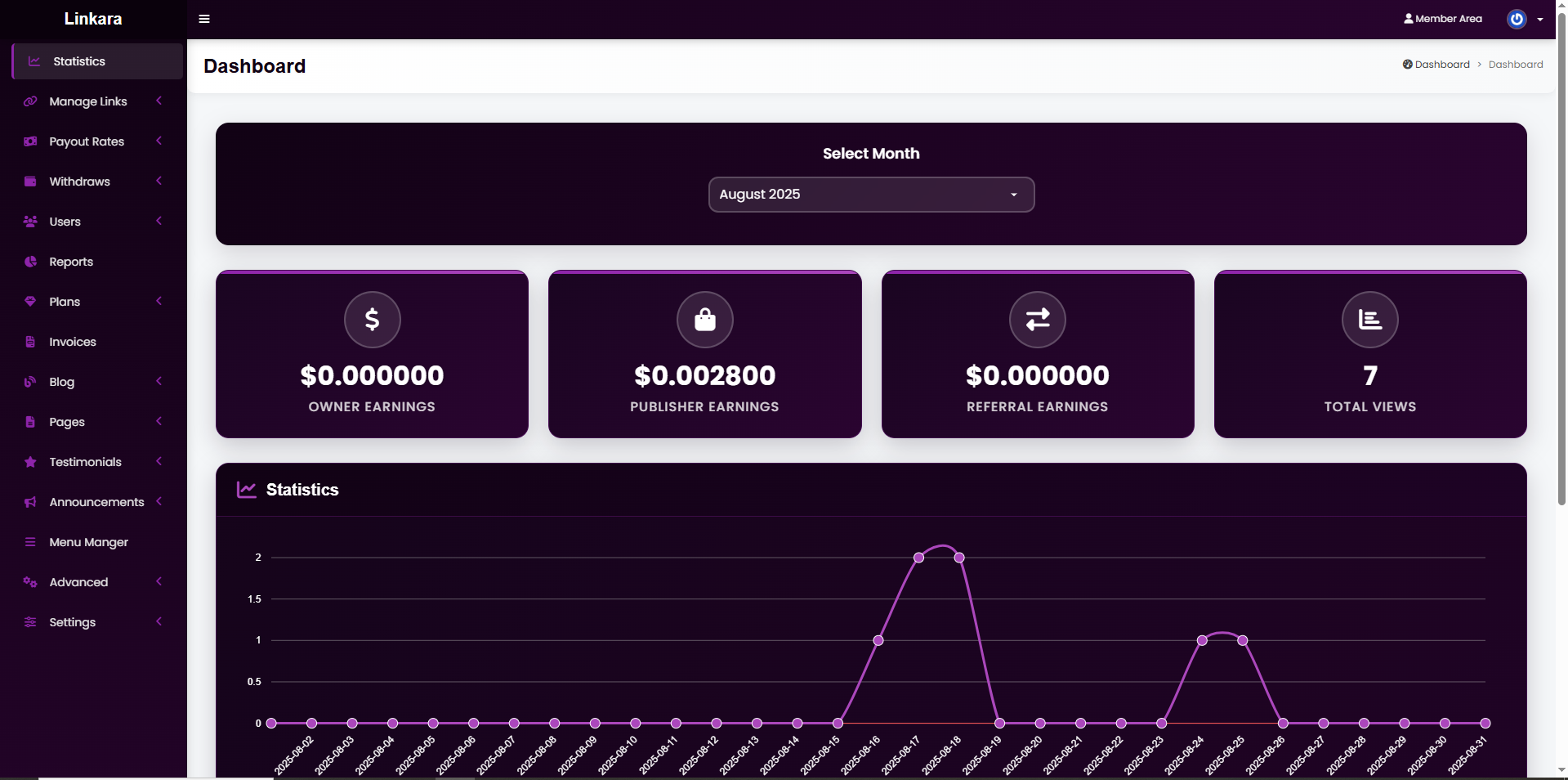Click the Pages file icon

[30, 422]
